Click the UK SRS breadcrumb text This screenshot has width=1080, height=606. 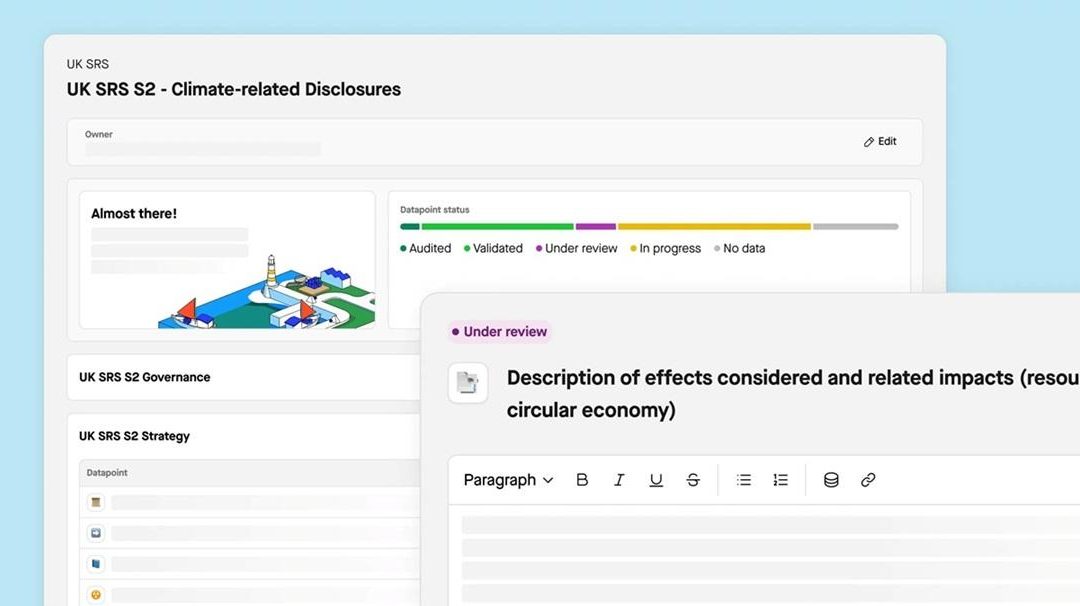pos(87,64)
